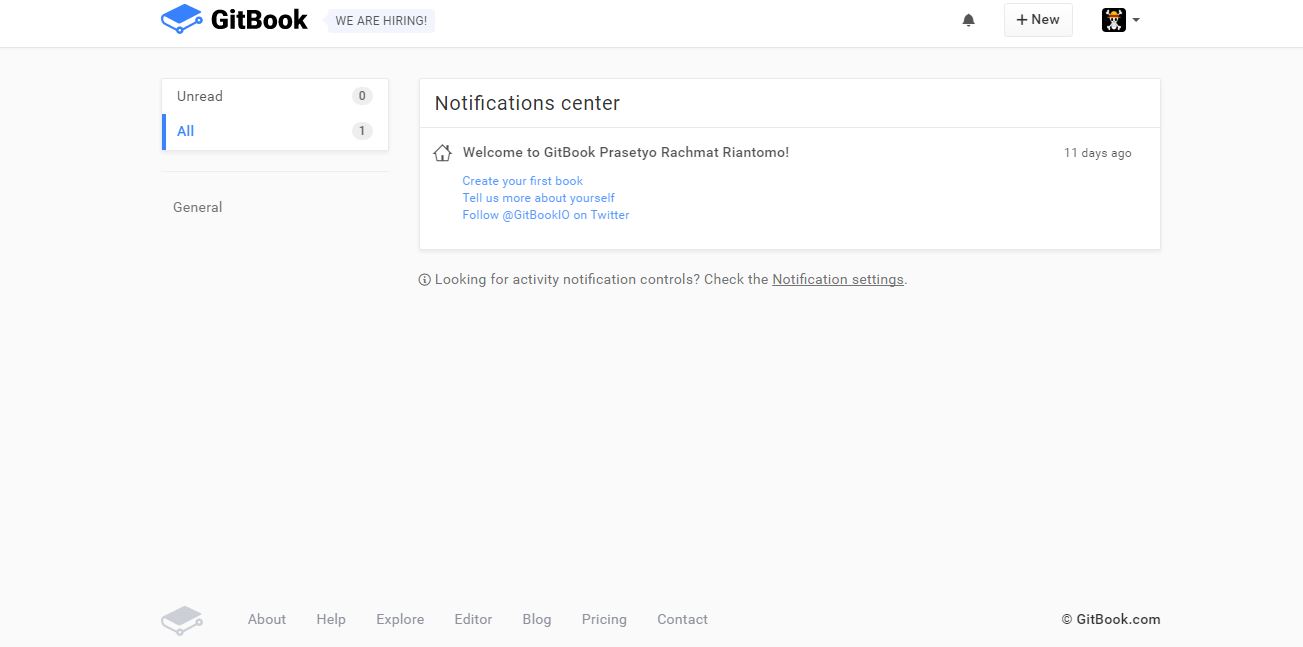The height and width of the screenshot is (647, 1303).
Task: Click the Create your first book link
Action: point(522,181)
